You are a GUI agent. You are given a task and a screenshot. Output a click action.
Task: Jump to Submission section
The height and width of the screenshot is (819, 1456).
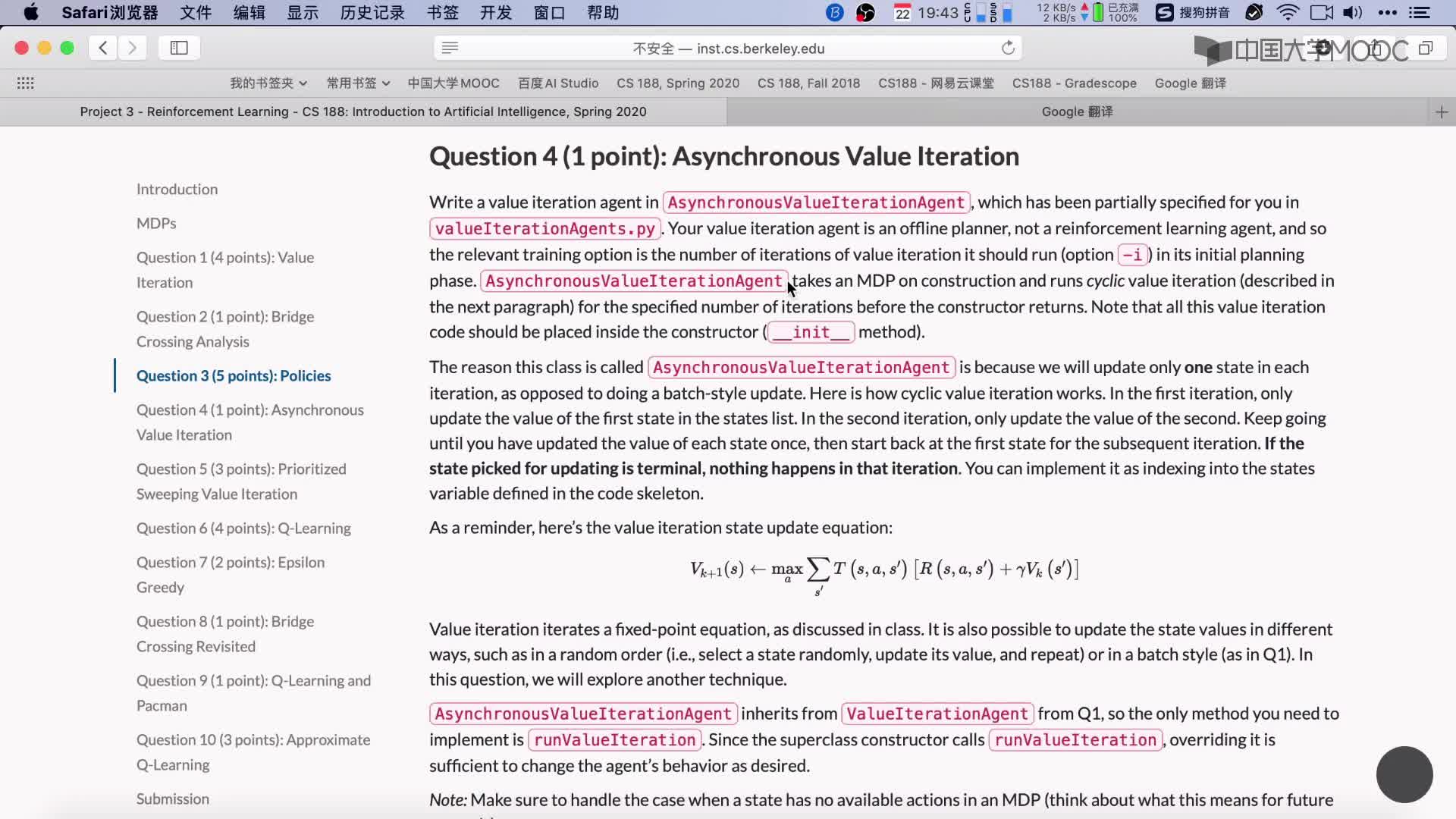pyautogui.click(x=173, y=799)
